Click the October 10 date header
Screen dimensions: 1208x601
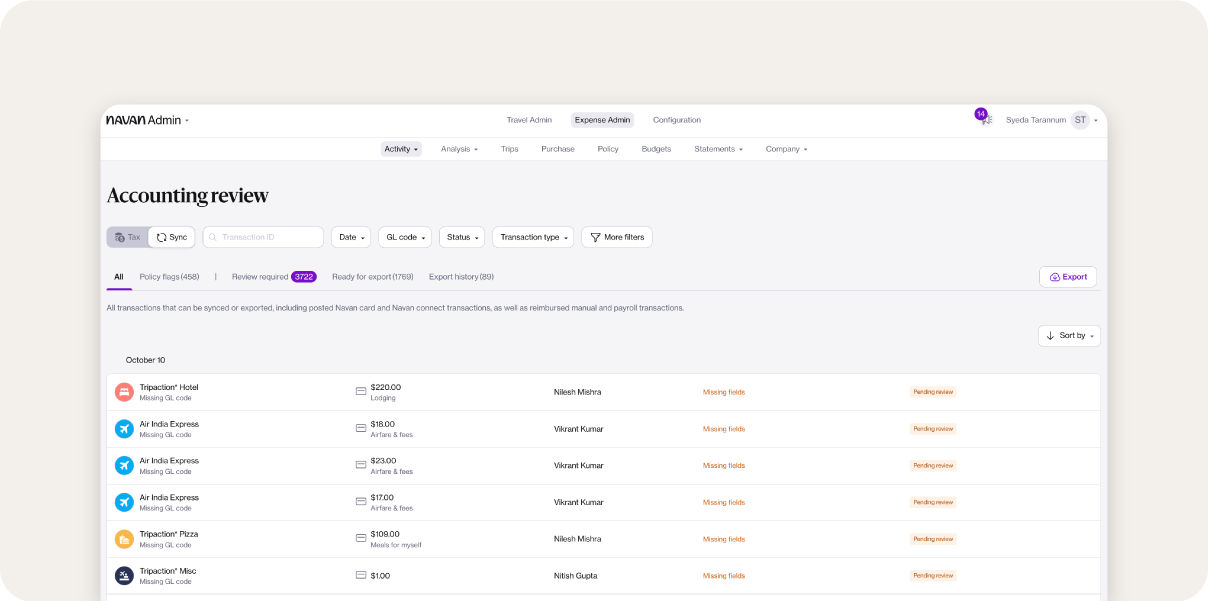146,360
